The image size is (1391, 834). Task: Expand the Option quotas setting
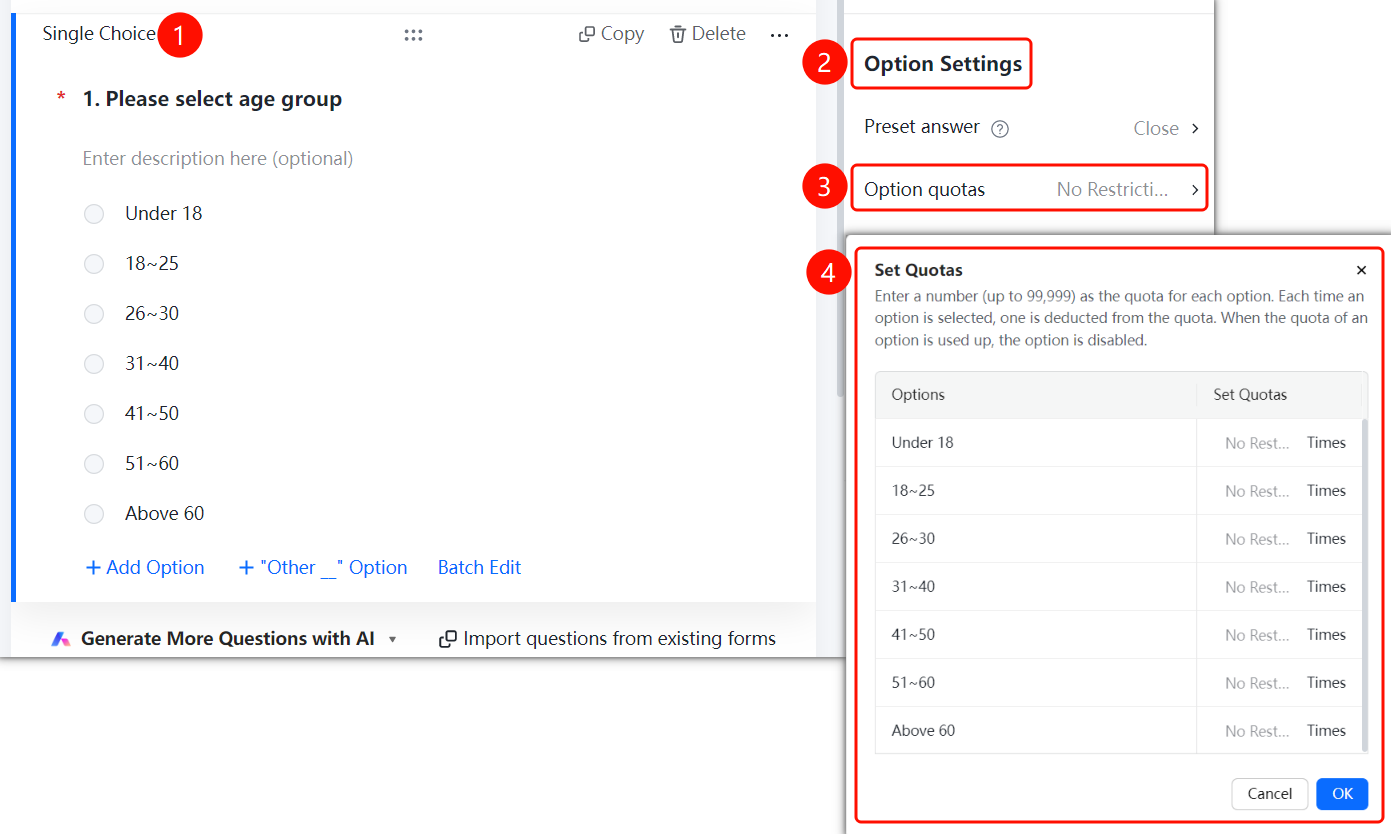1030,189
